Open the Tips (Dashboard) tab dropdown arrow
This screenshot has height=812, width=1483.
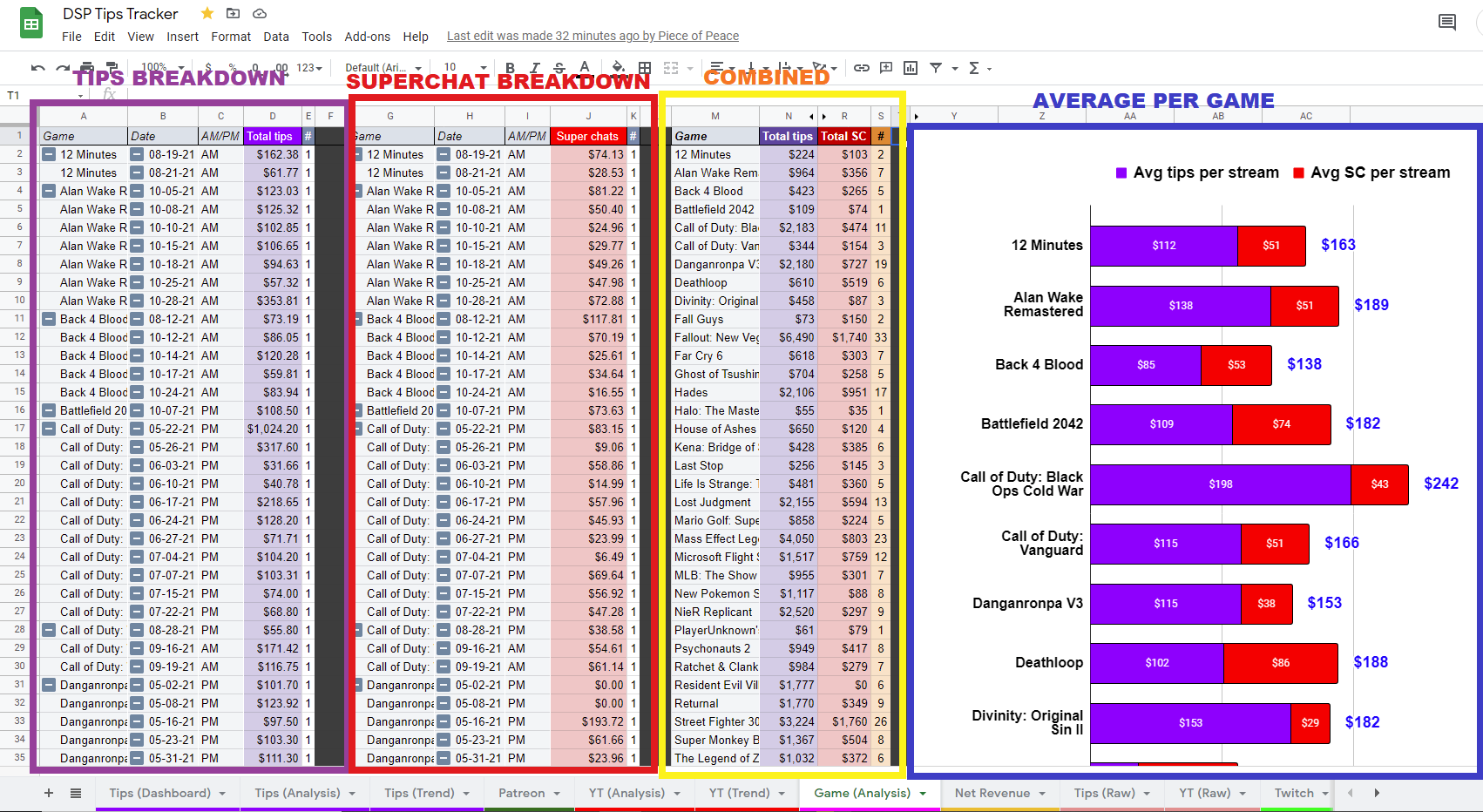(x=222, y=794)
